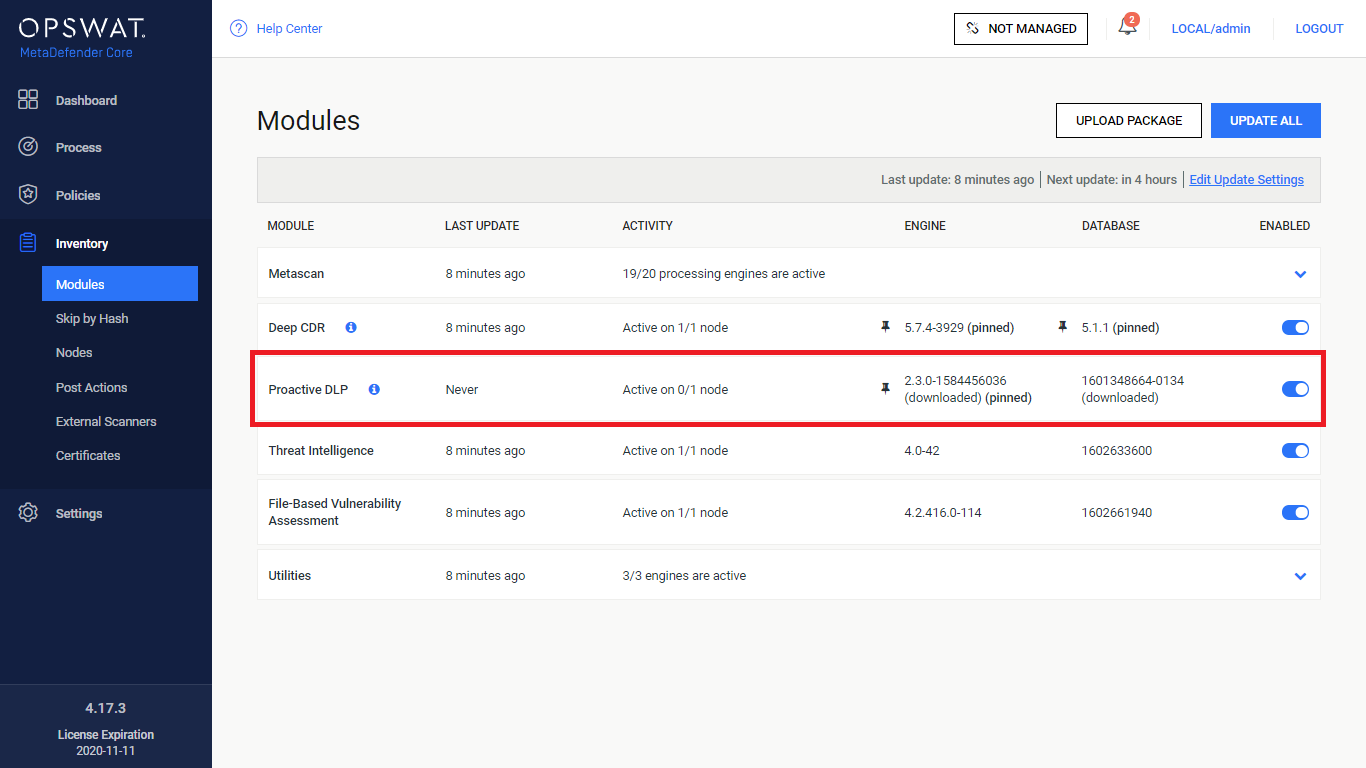1366x768 pixels.
Task: Click the Settings gear icon
Action: [x=28, y=513]
